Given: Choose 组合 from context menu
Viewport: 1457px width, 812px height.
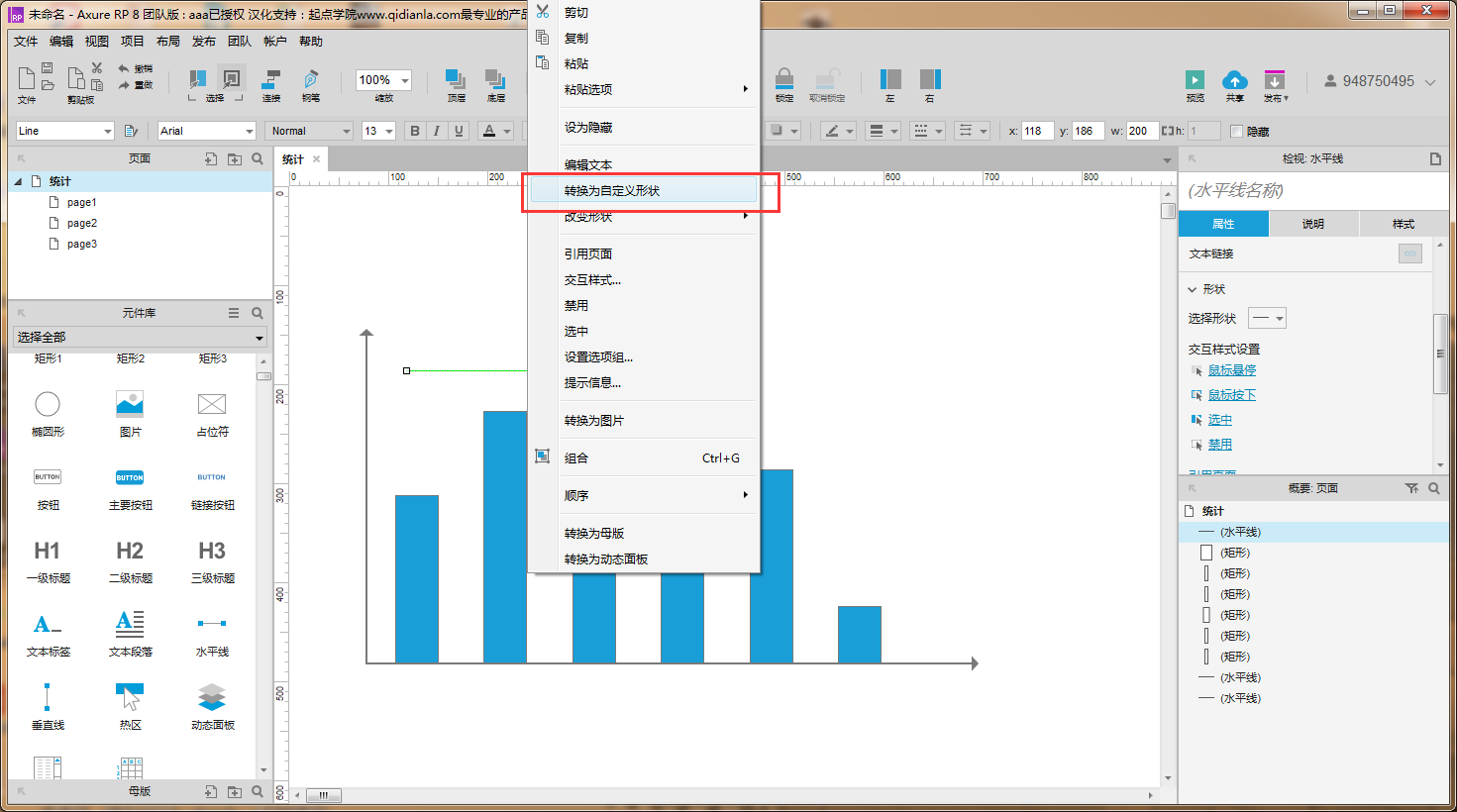Looking at the screenshot, I should coord(644,458).
